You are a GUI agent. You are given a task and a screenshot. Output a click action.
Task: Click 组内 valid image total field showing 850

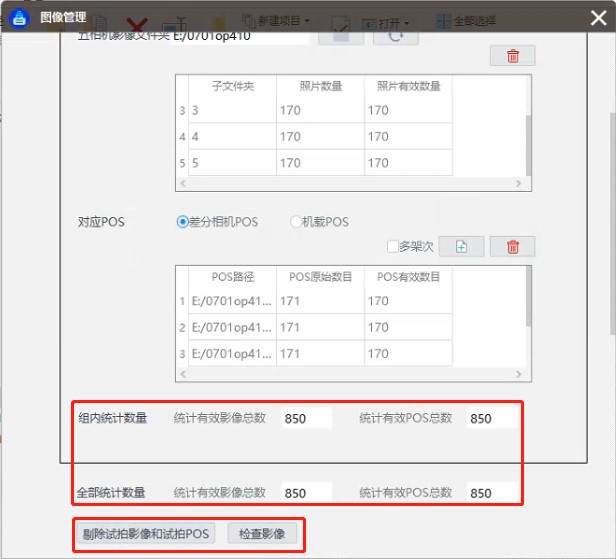[306, 418]
